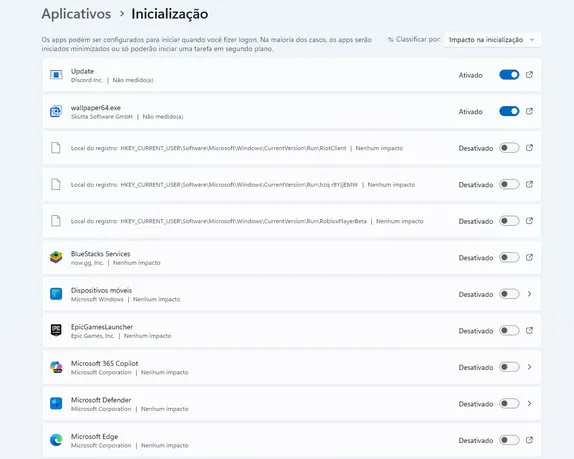Viewport: 574px width, 459px height.
Task: Click the 'Classificar por:' label
Action: [419, 39]
